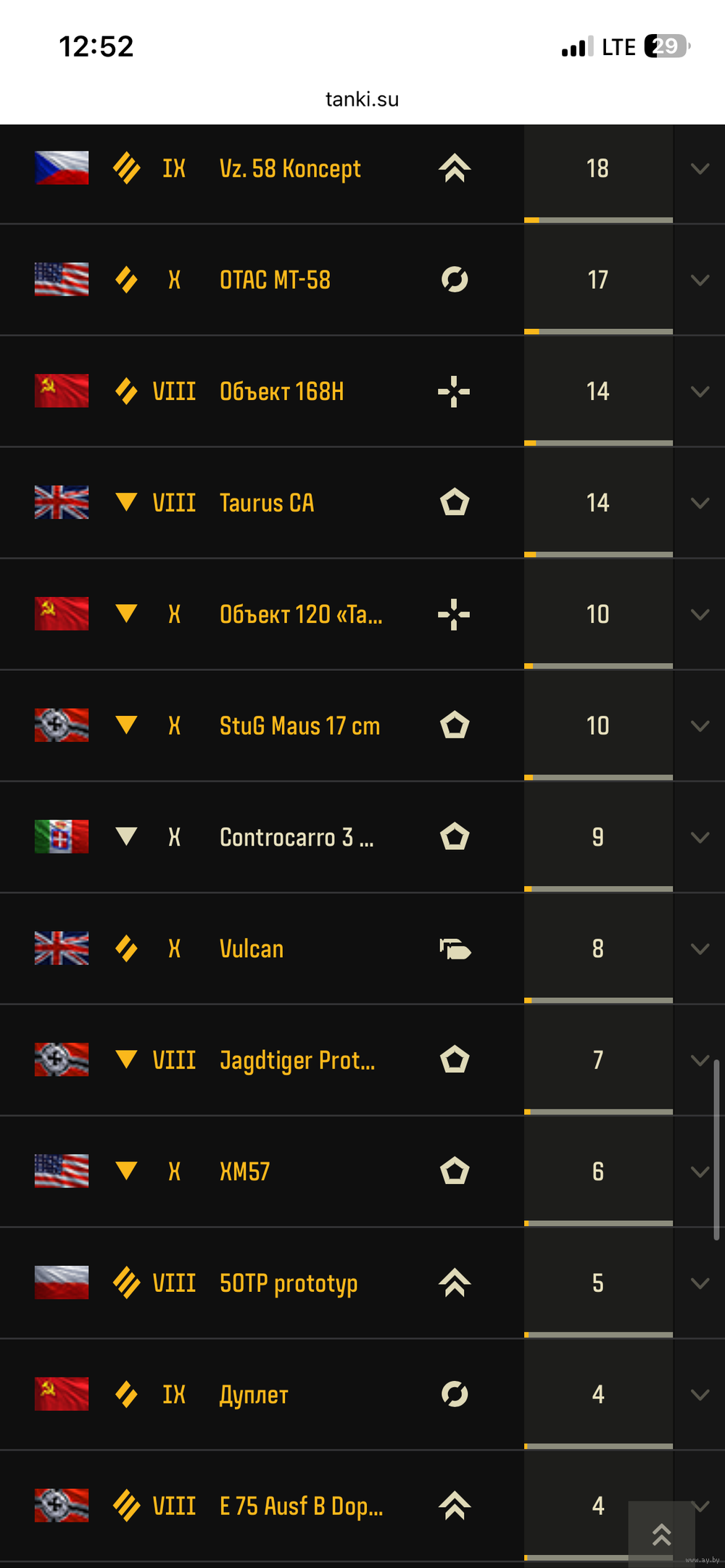This screenshot has width=725, height=1568.
Task: Click the triangle type icon for XM57
Action: (x=127, y=1171)
